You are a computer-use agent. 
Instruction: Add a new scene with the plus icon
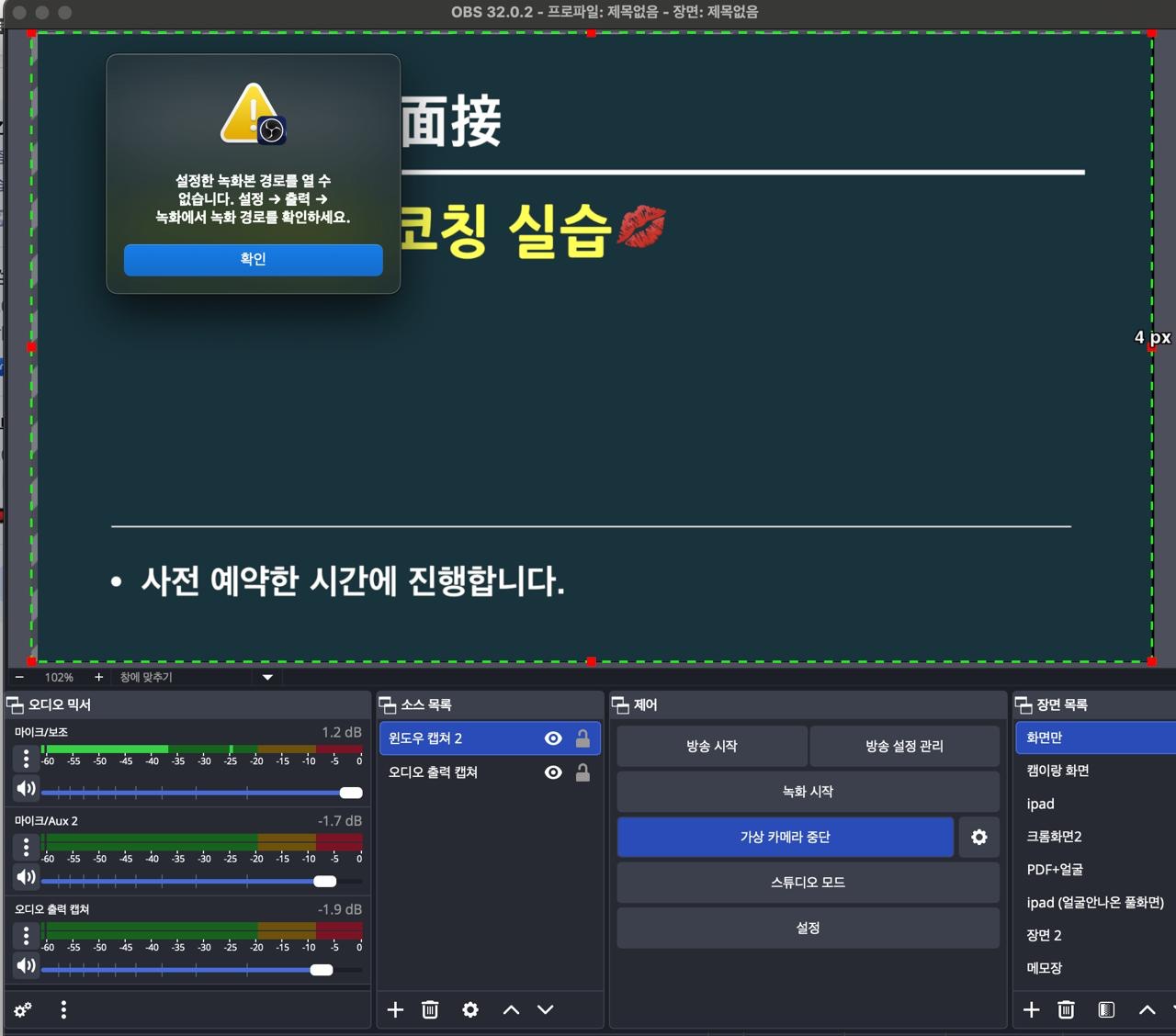coord(1032,1009)
